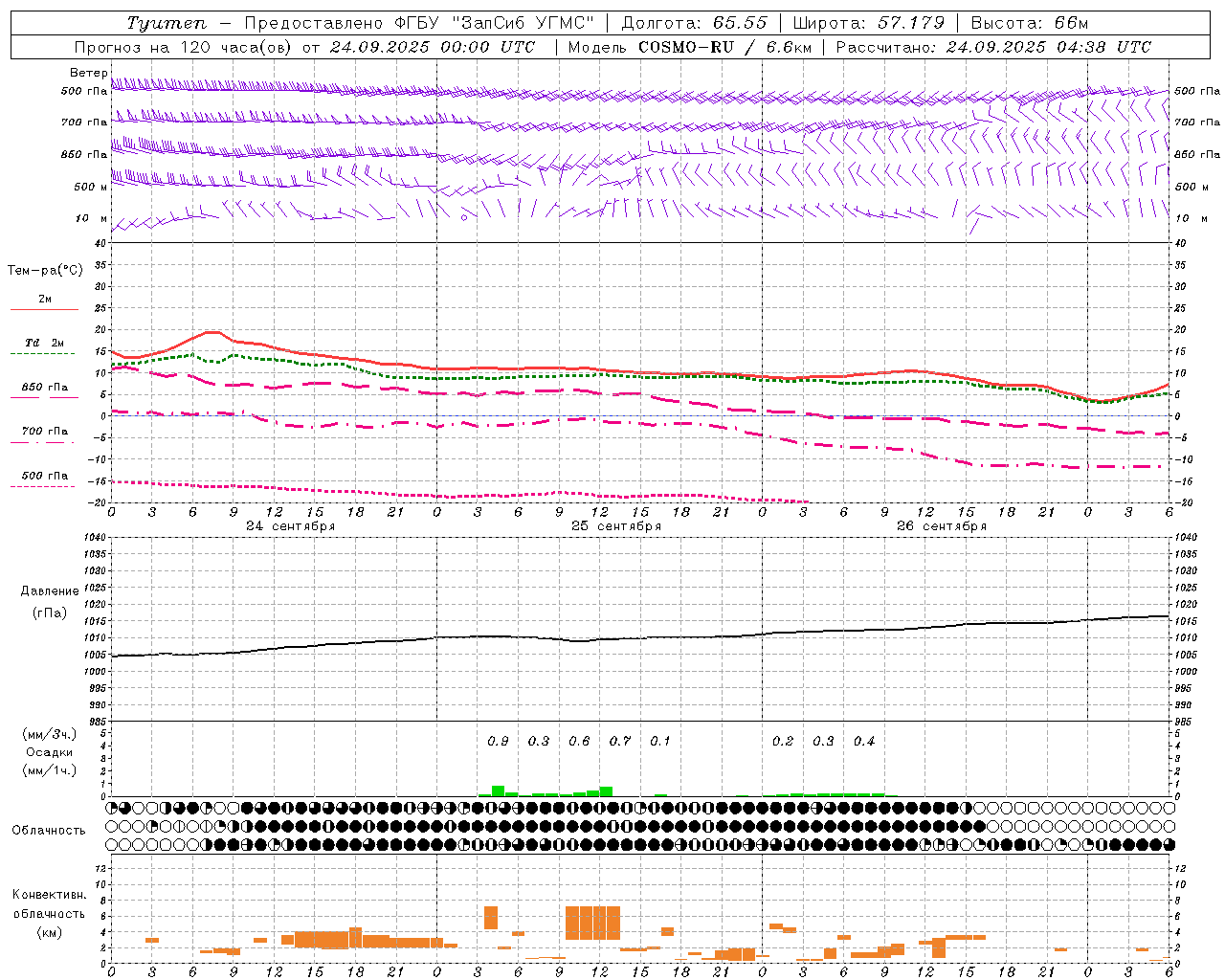The height and width of the screenshot is (980, 1225).
Task: Click the "Tyumen" station title
Action: (166, 23)
